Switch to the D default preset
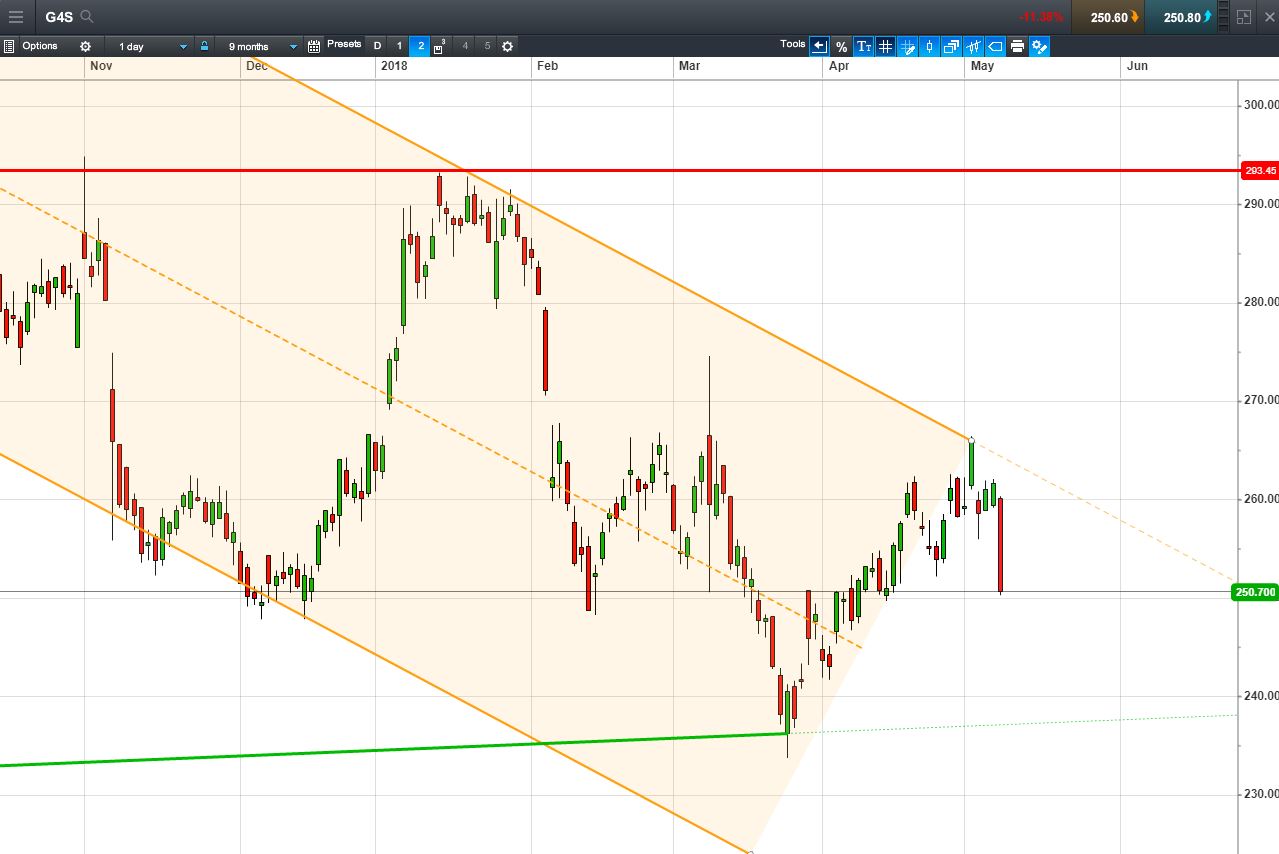Viewport: 1279px width, 854px height. [x=377, y=46]
